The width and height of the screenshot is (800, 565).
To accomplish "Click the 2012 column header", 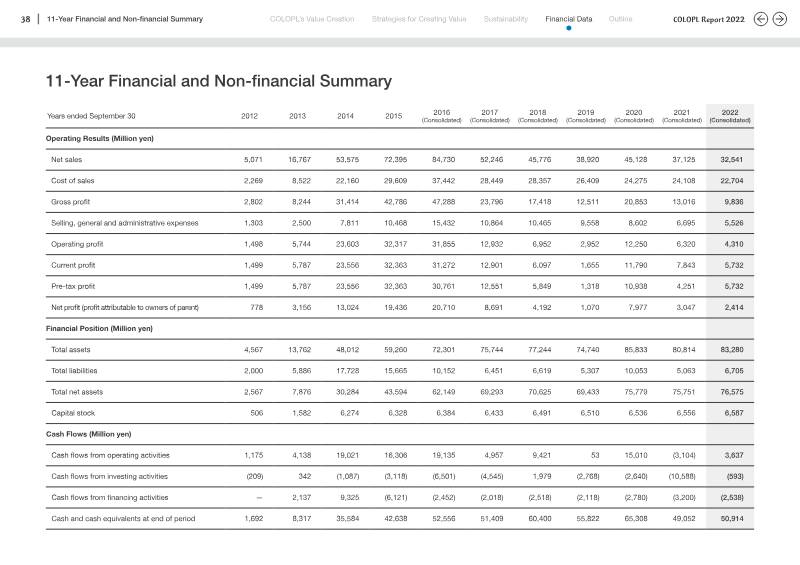I will pos(249,116).
